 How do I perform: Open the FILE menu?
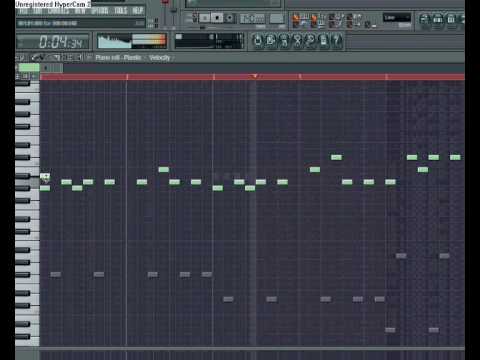tap(24, 11)
